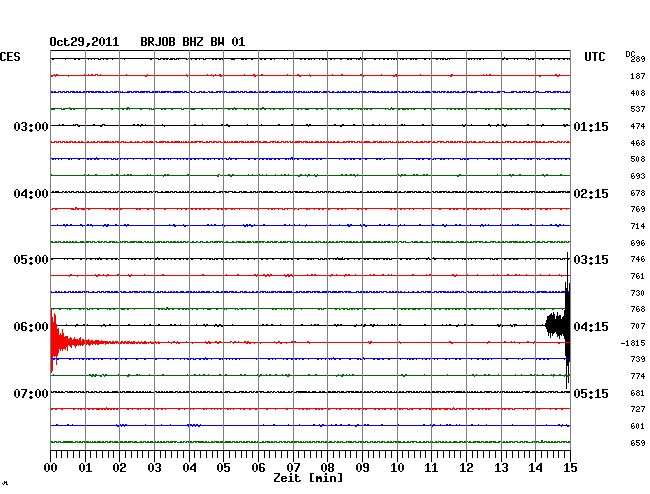Click the 00 minute axis label
Image resolution: width=650 pixels, height=494 pixels.
point(50,468)
